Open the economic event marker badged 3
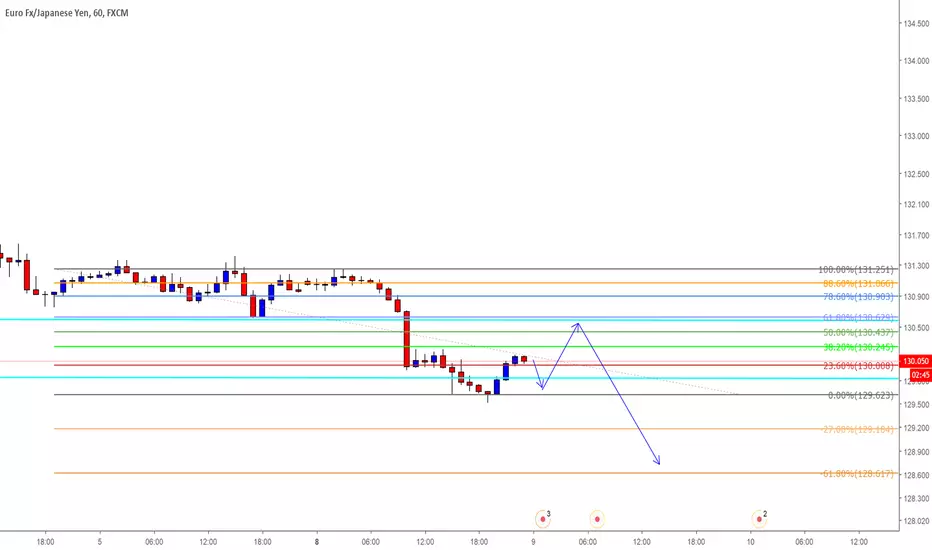932x550 pixels. click(x=543, y=519)
